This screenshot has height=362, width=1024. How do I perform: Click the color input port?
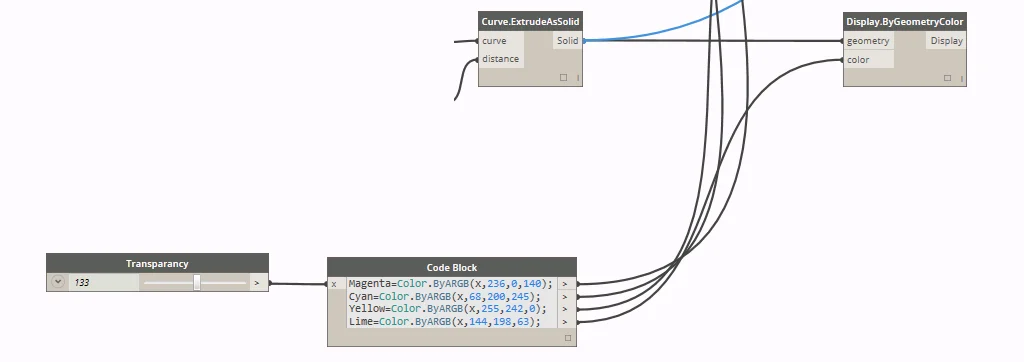869,59
